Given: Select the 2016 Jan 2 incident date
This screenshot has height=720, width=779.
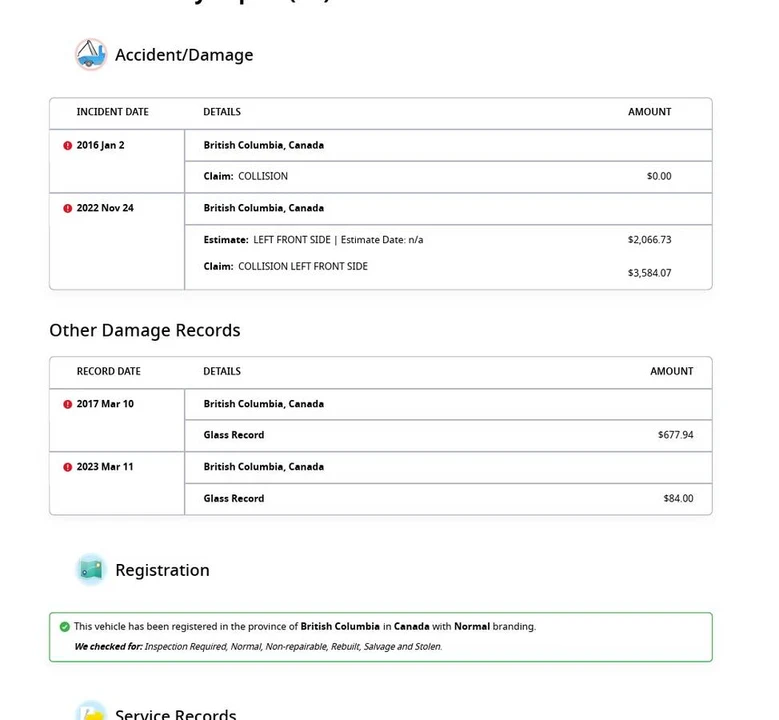Looking at the screenshot, I should (x=100, y=145).
